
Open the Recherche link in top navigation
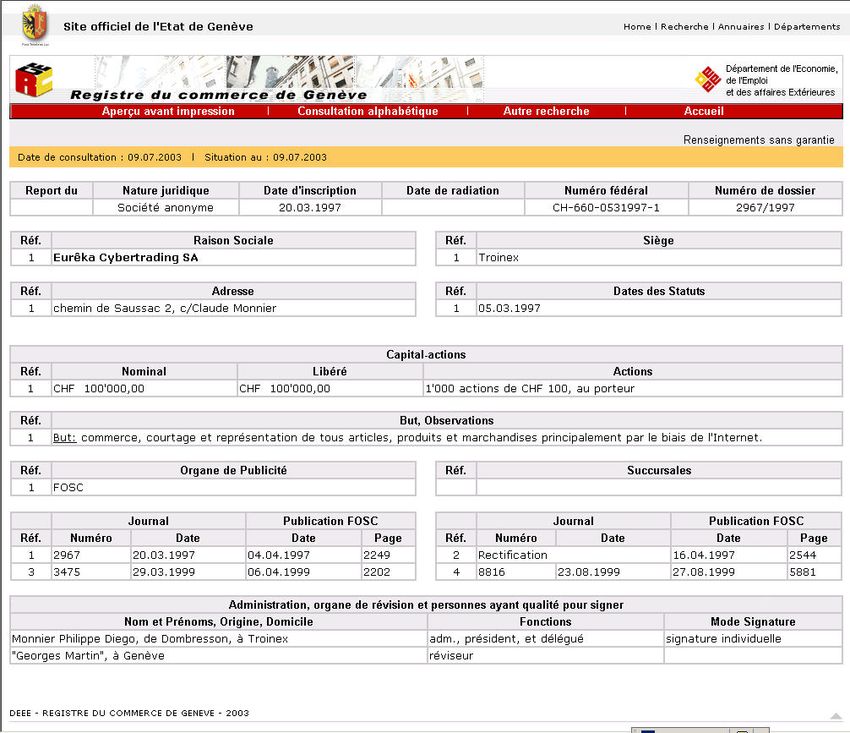coord(684,27)
